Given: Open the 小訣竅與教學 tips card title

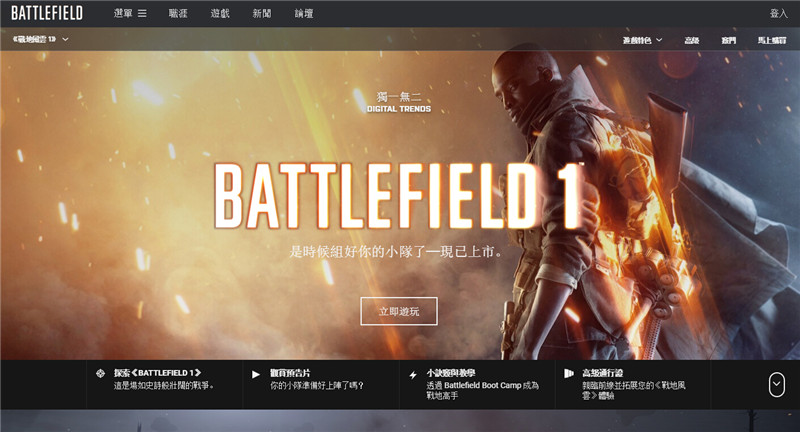Looking at the screenshot, I should pyautogui.click(x=451, y=373).
